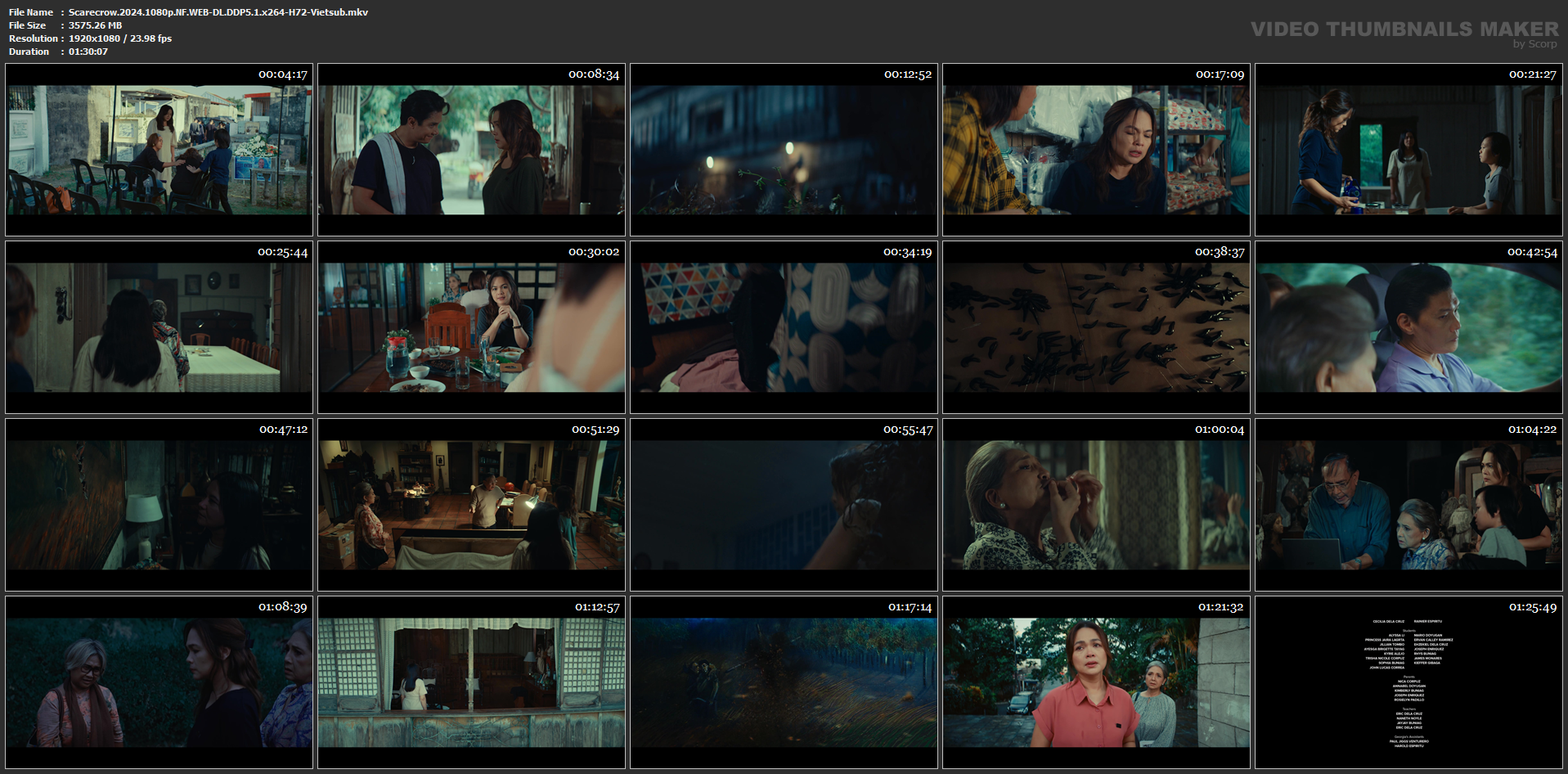Click the Resolution label
Viewport: 1568px width, 774px height.
pyautogui.click(x=34, y=38)
